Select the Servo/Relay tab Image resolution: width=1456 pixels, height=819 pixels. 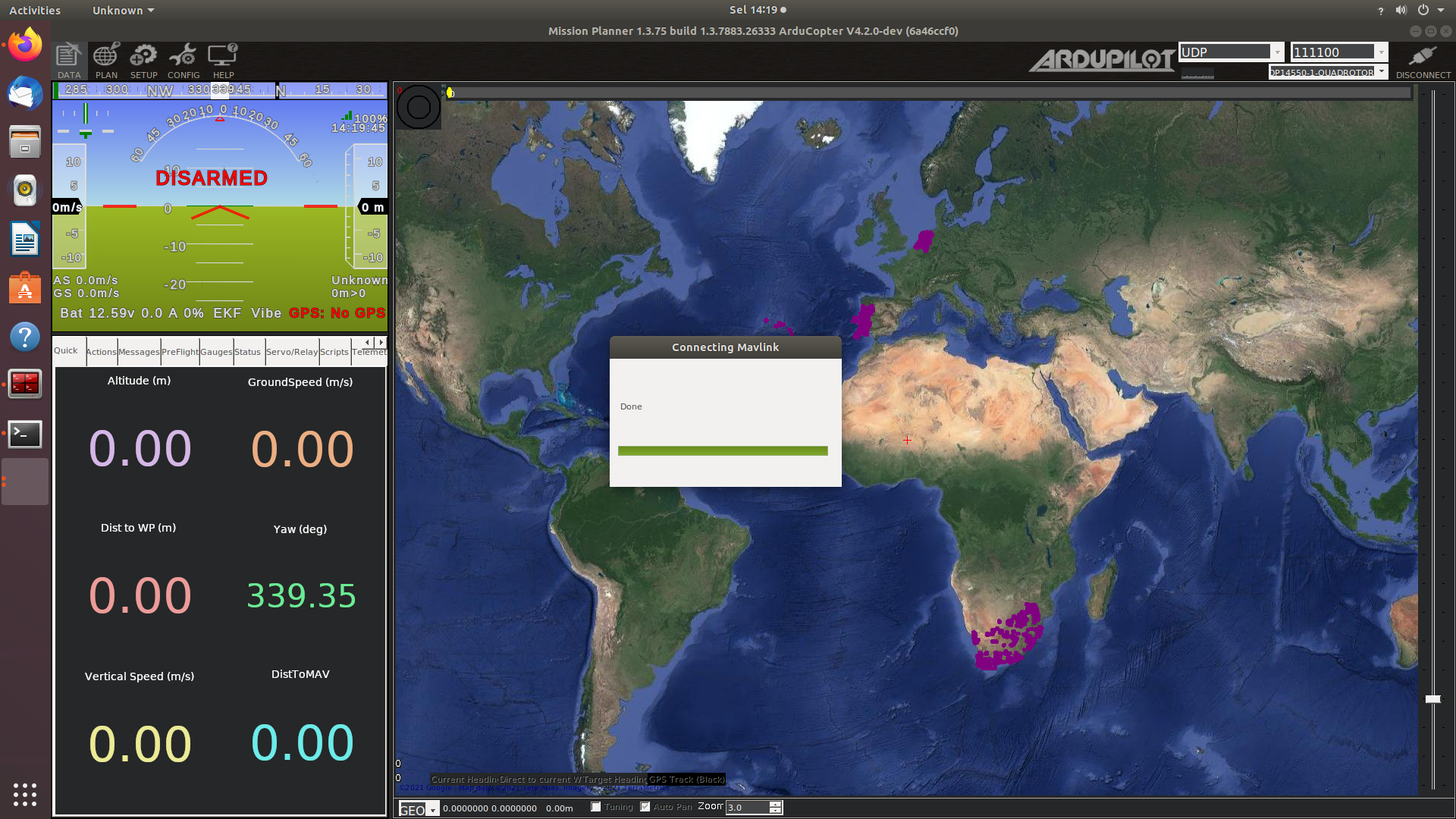(292, 351)
